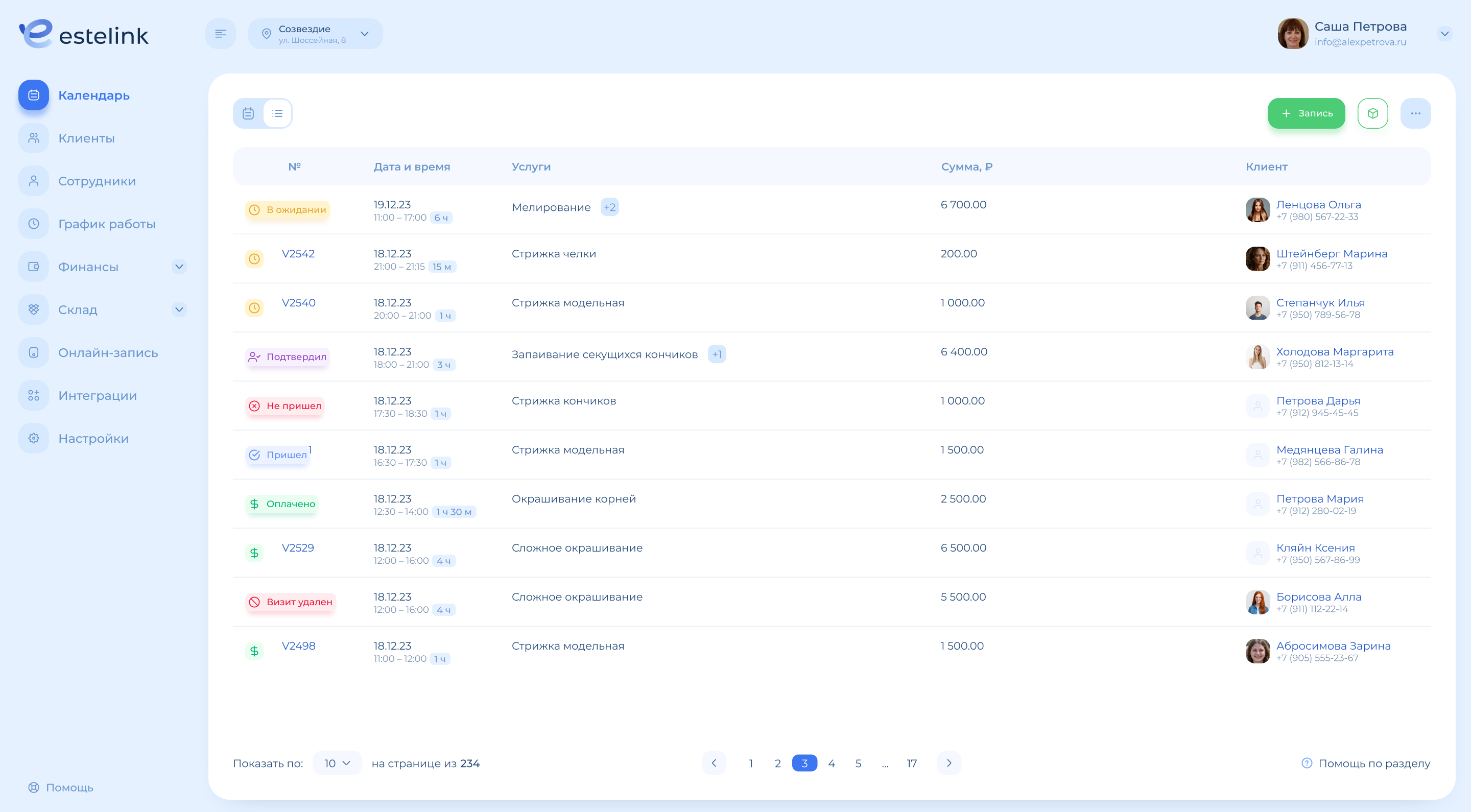This screenshot has height=812, width=1471.
Task: Go to next page arrow
Action: (x=949, y=763)
